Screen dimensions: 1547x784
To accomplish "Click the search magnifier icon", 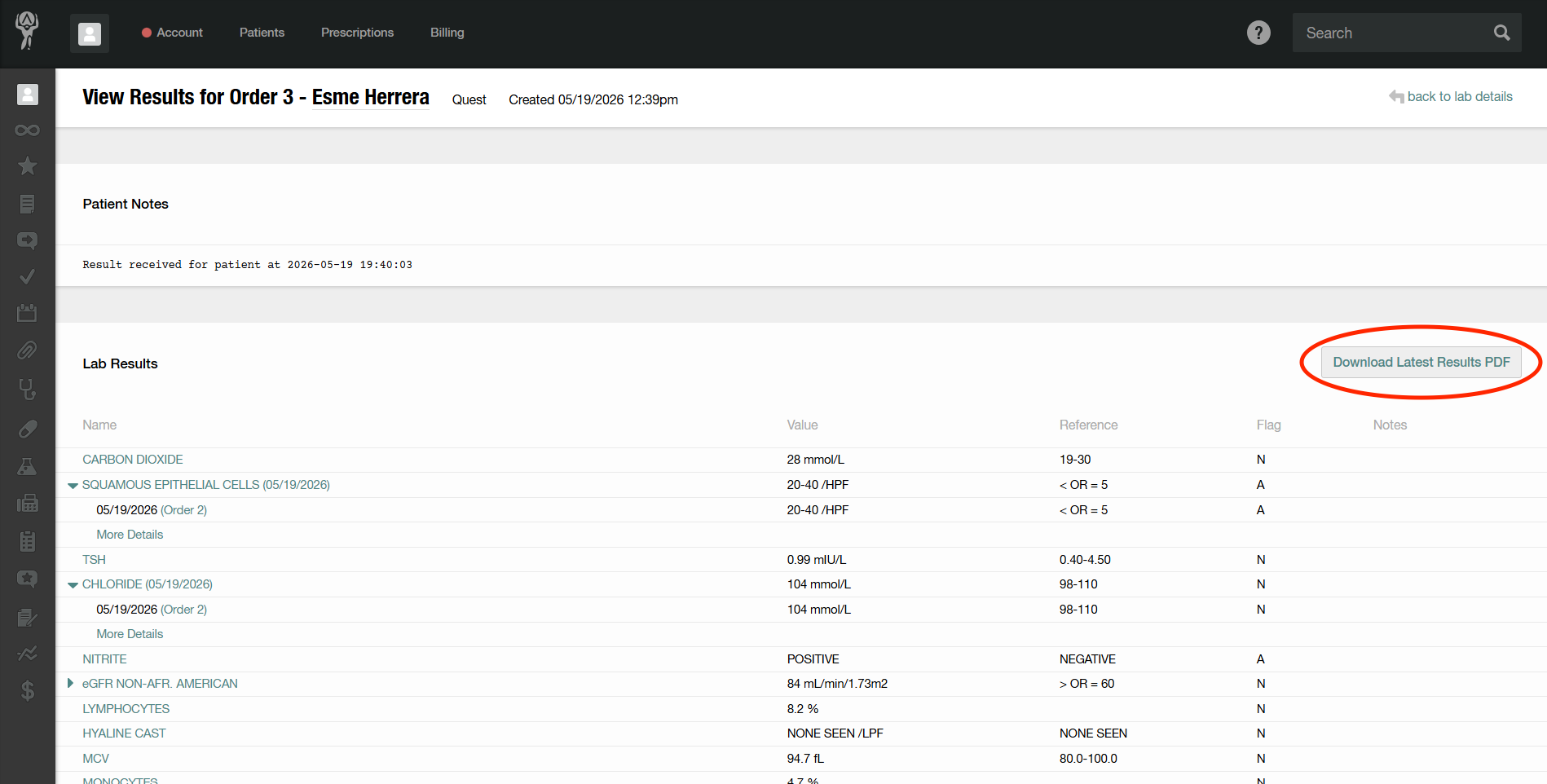I will tap(1501, 33).
